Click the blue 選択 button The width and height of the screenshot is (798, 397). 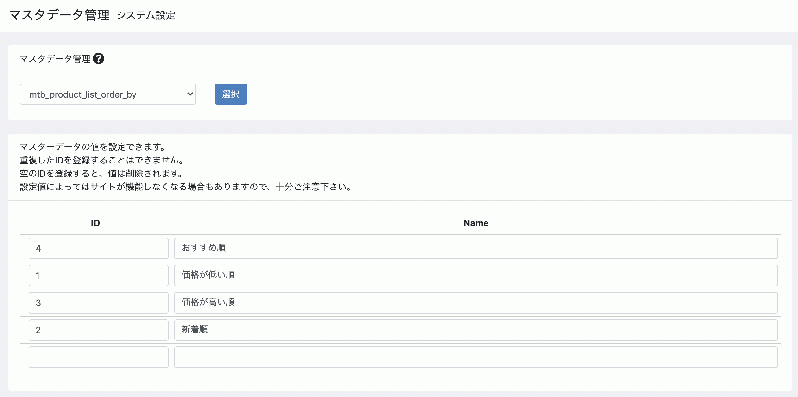coord(231,94)
